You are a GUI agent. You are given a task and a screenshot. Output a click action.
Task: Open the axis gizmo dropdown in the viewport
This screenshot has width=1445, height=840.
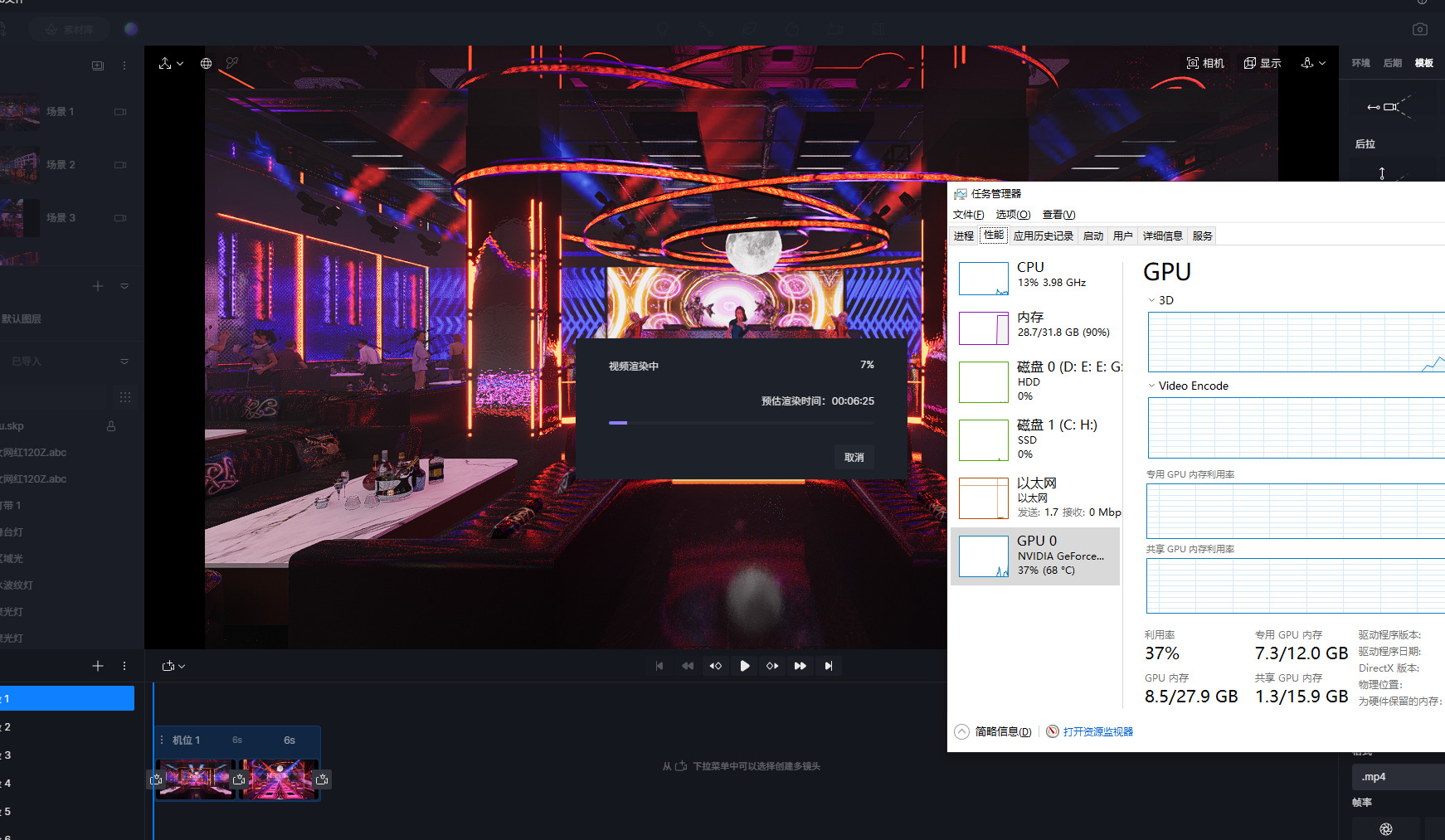coord(171,64)
